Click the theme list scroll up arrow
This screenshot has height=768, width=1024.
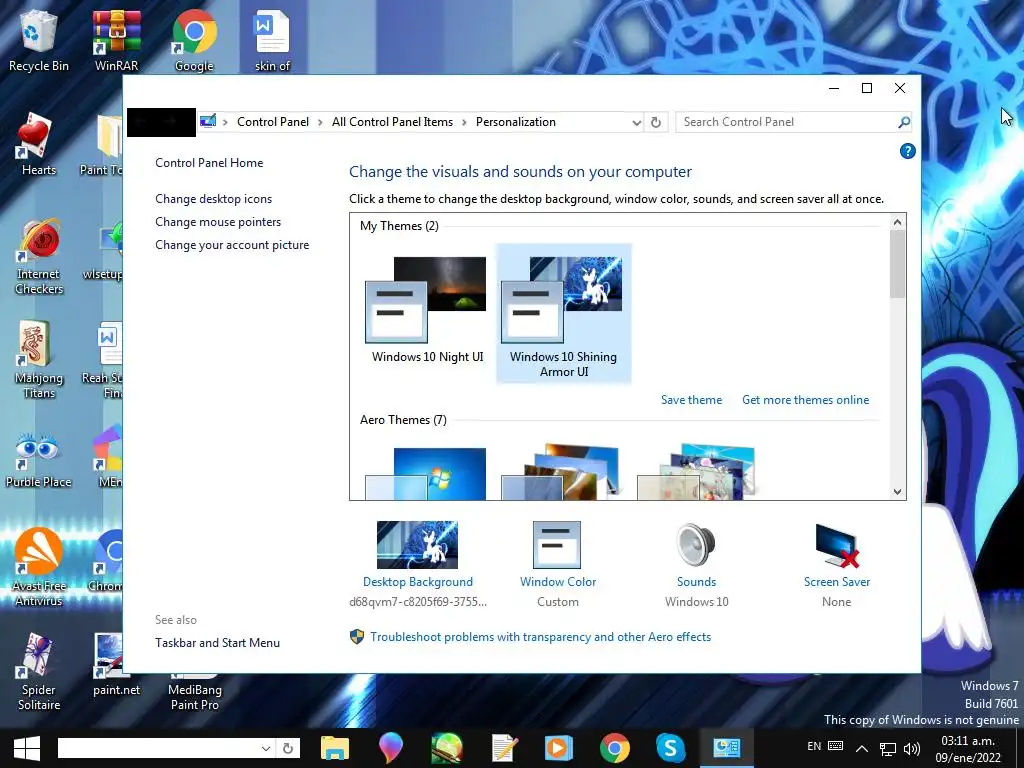click(x=897, y=222)
